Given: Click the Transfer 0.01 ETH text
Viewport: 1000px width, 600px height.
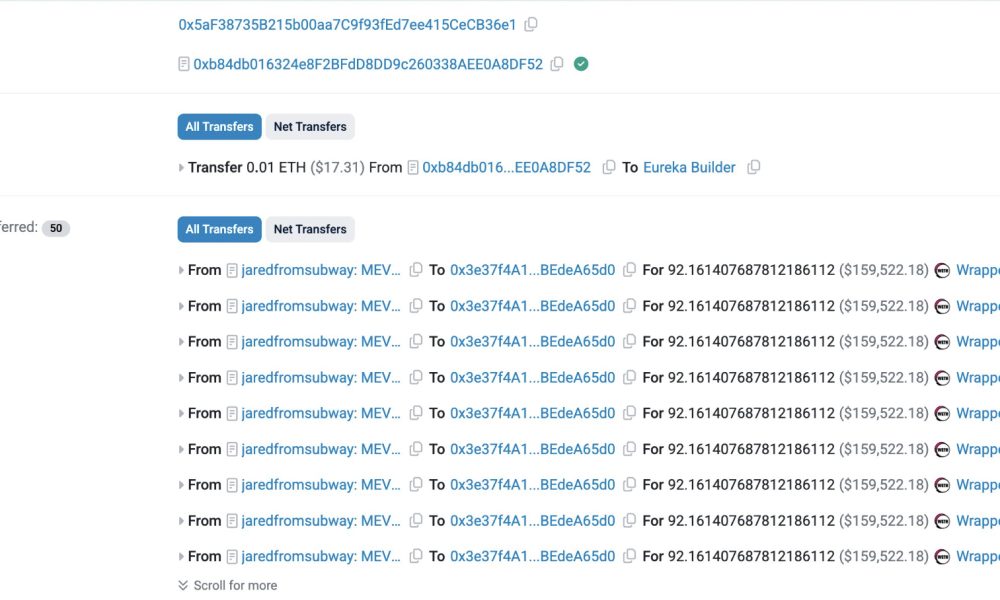Looking at the screenshot, I should coord(247,168).
